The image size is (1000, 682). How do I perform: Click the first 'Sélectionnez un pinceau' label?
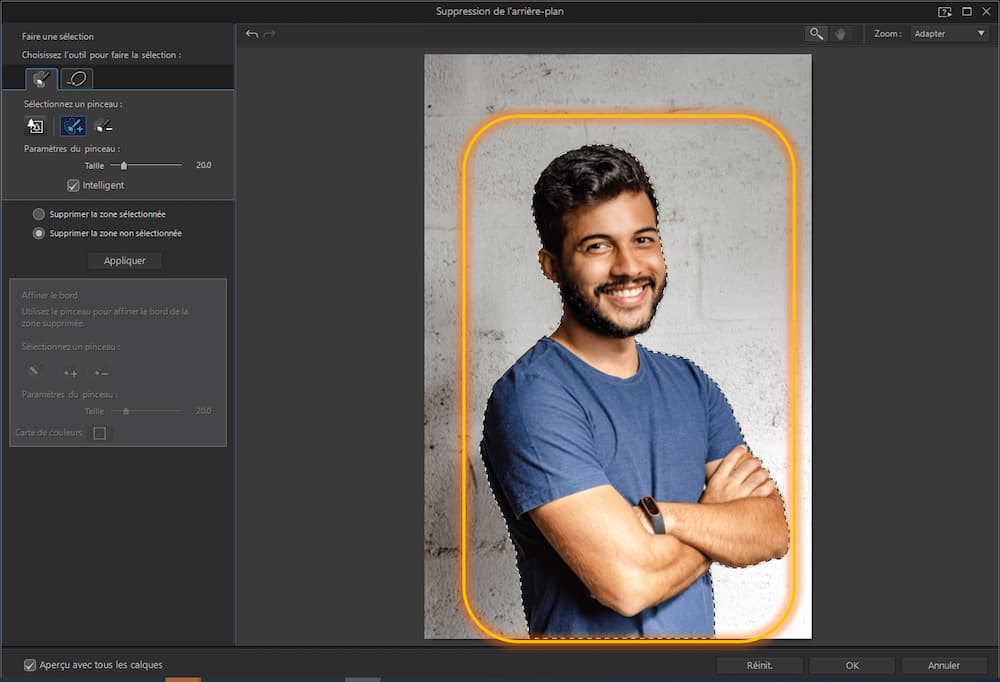click(73, 104)
